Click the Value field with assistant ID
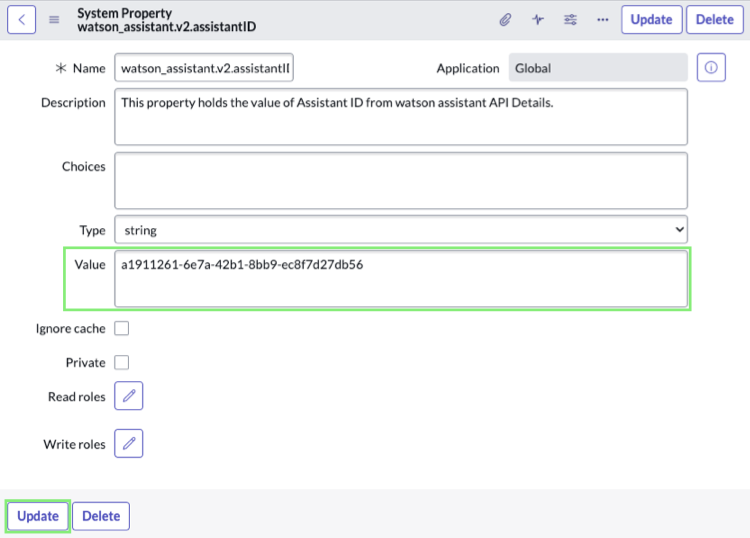 point(401,279)
